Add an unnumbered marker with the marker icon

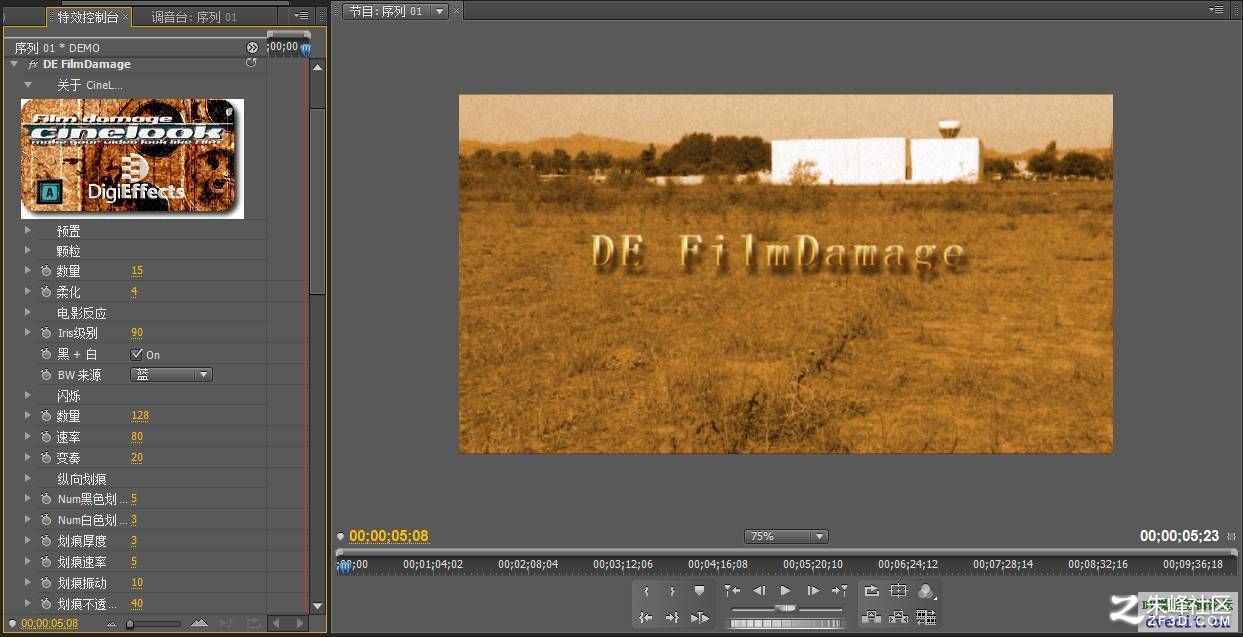click(699, 591)
